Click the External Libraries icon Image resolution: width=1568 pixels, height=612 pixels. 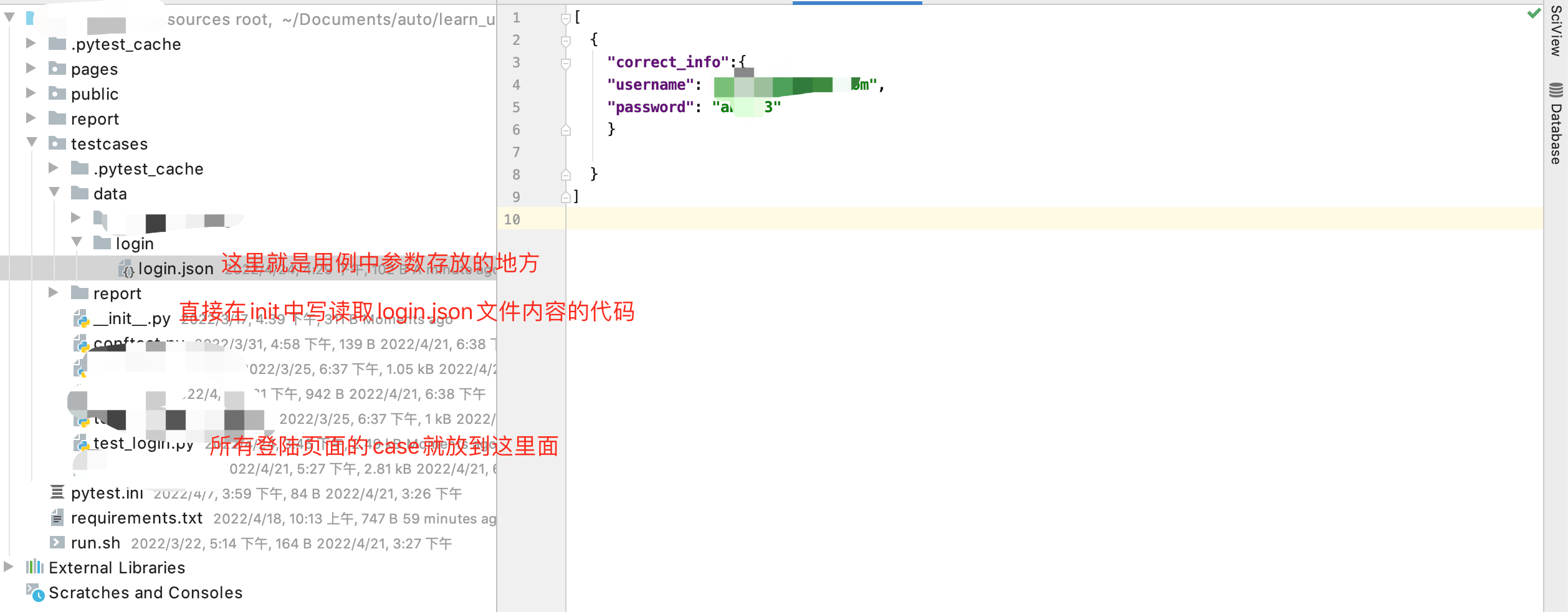34,567
